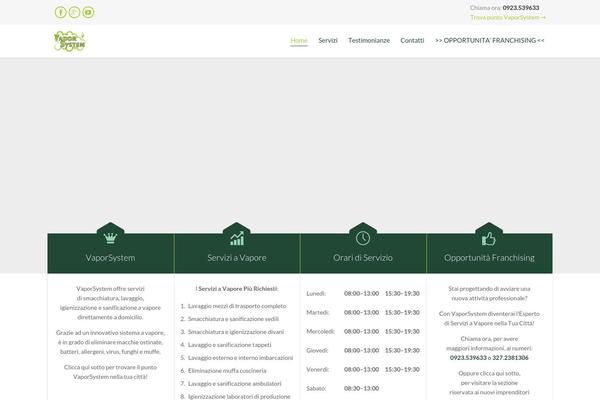The height and width of the screenshot is (400, 600).
Task: Click 'Eliminazione muffa cuscineria' list item
Action: click(x=227, y=371)
